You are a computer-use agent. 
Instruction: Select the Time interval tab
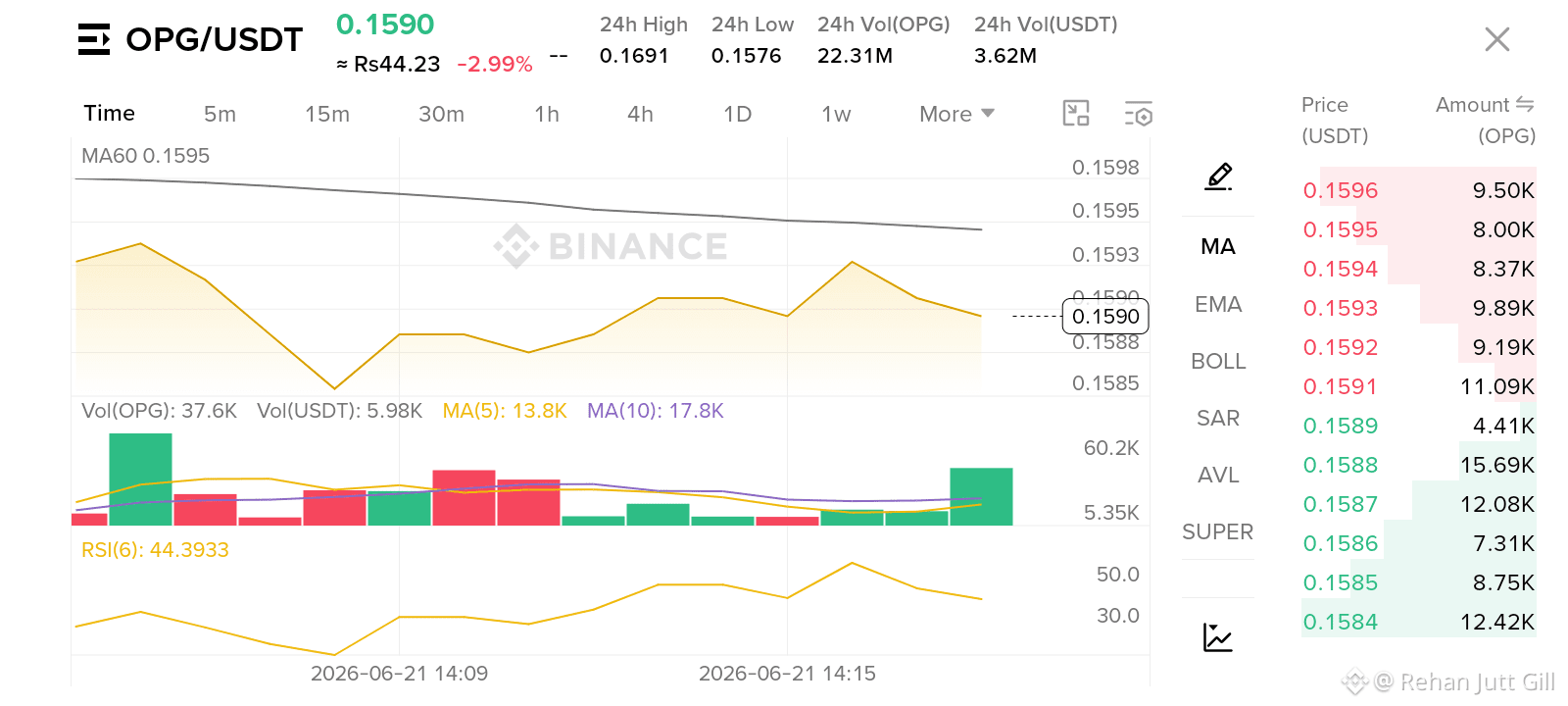(x=109, y=114)
